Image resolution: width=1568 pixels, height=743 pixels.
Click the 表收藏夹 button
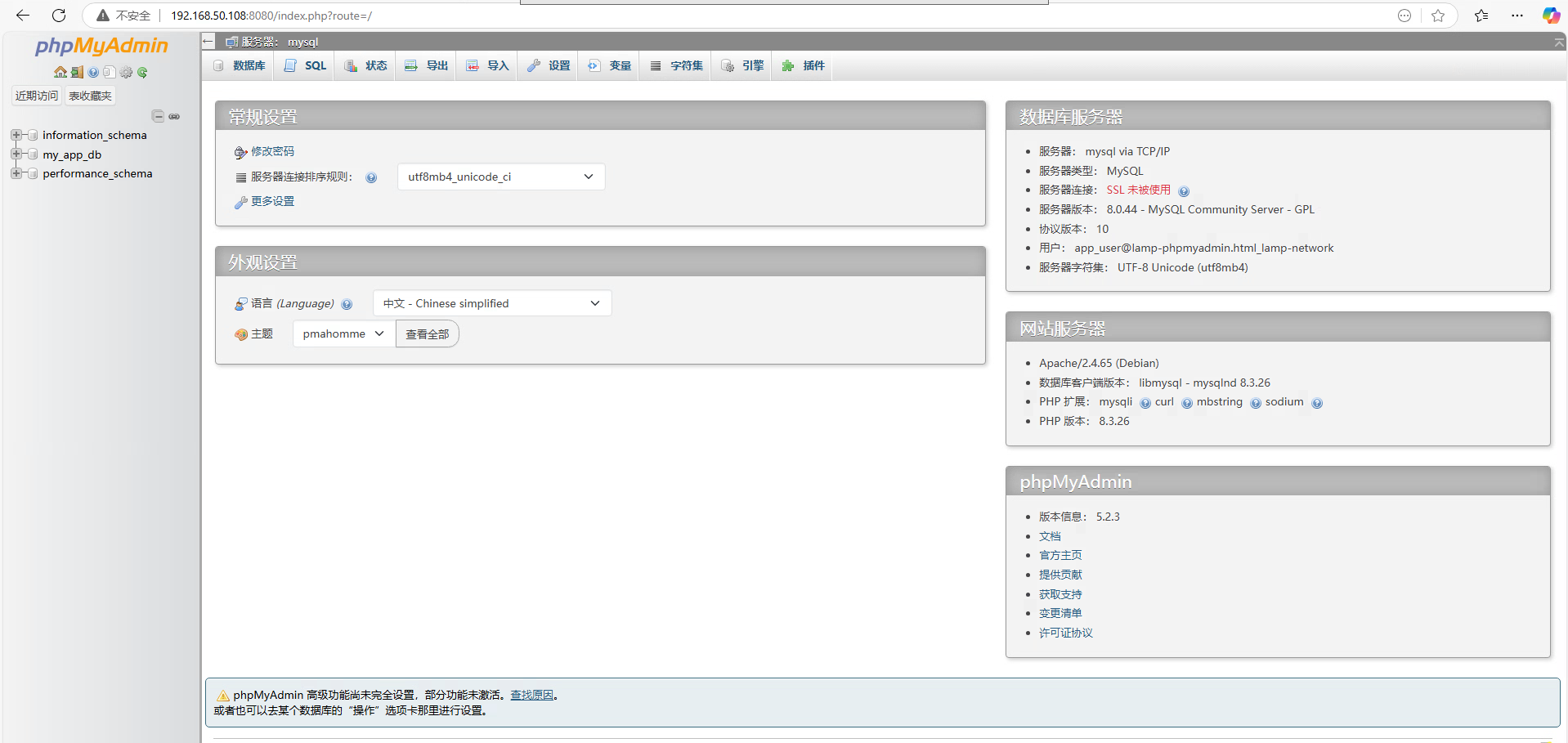coord(90,96)
